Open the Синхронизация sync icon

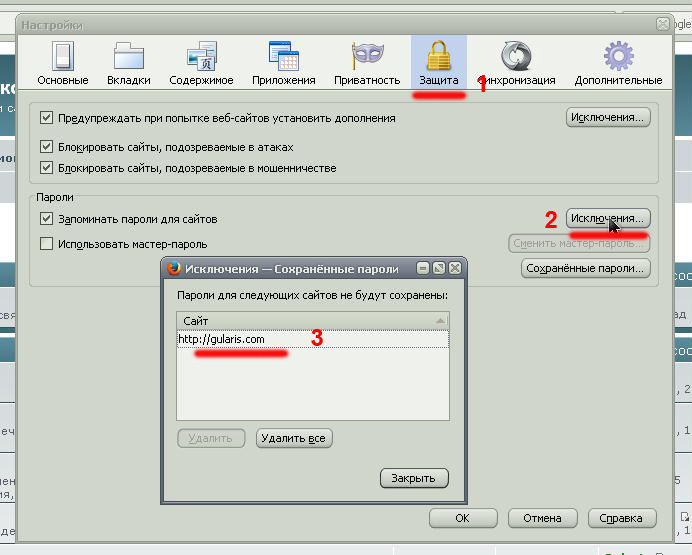click(514, 56)
